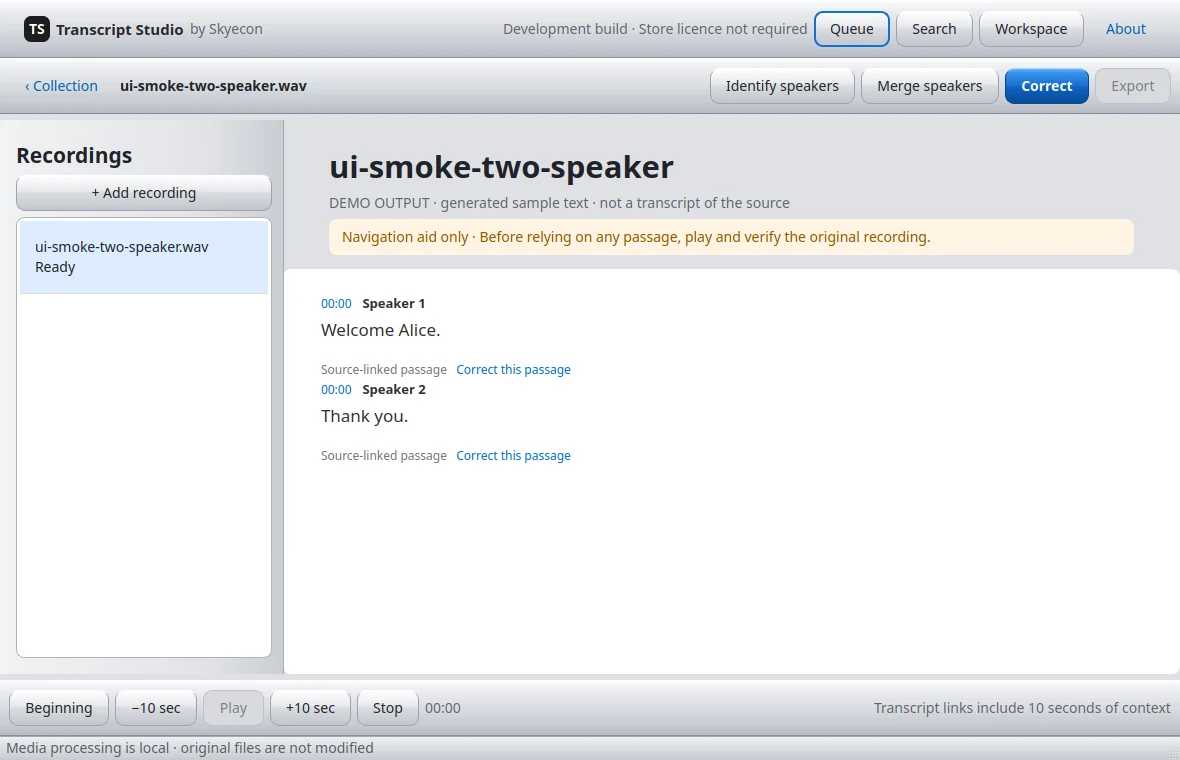Click 'Media processing is local' status text
This screenshot has width=1180, height=760.
coord(190,748)
